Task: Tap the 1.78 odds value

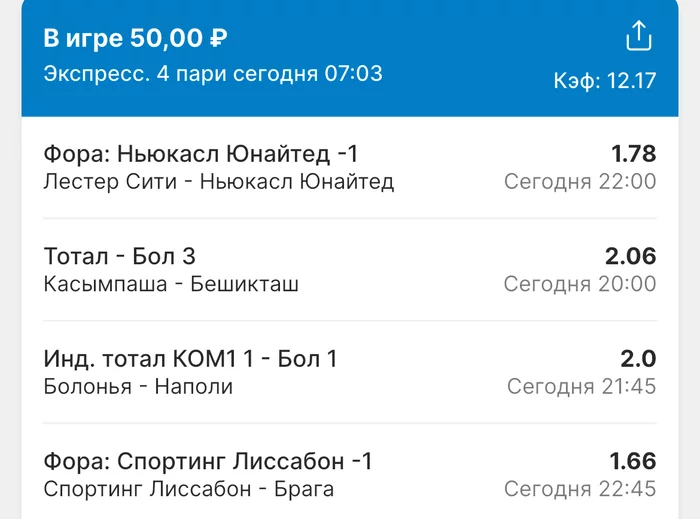Action: click(633, 154)
